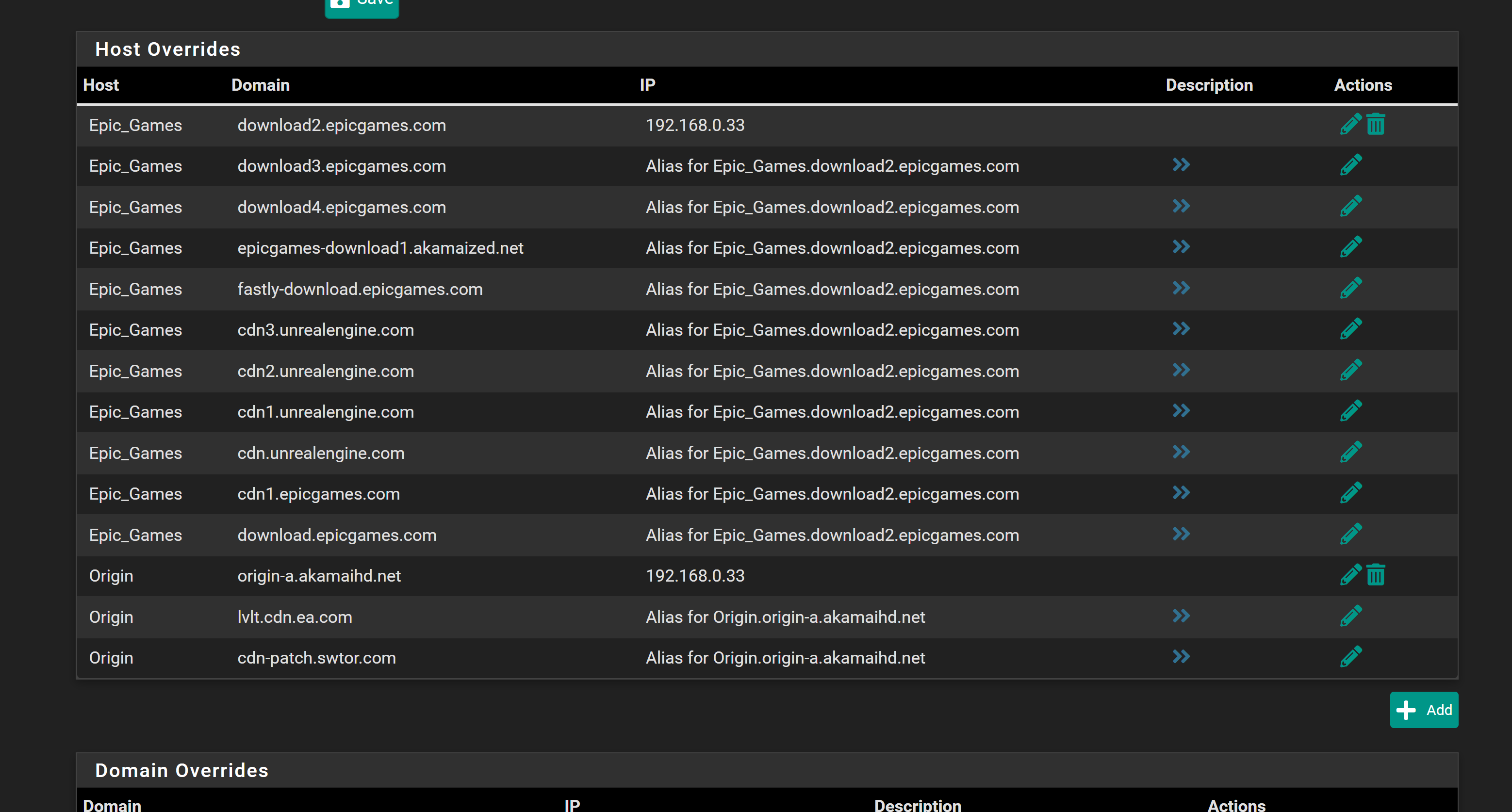Click 192.168.0.33 in the download2.epicgames.com row
The image size is (1512, 812).
click(695, 125)
